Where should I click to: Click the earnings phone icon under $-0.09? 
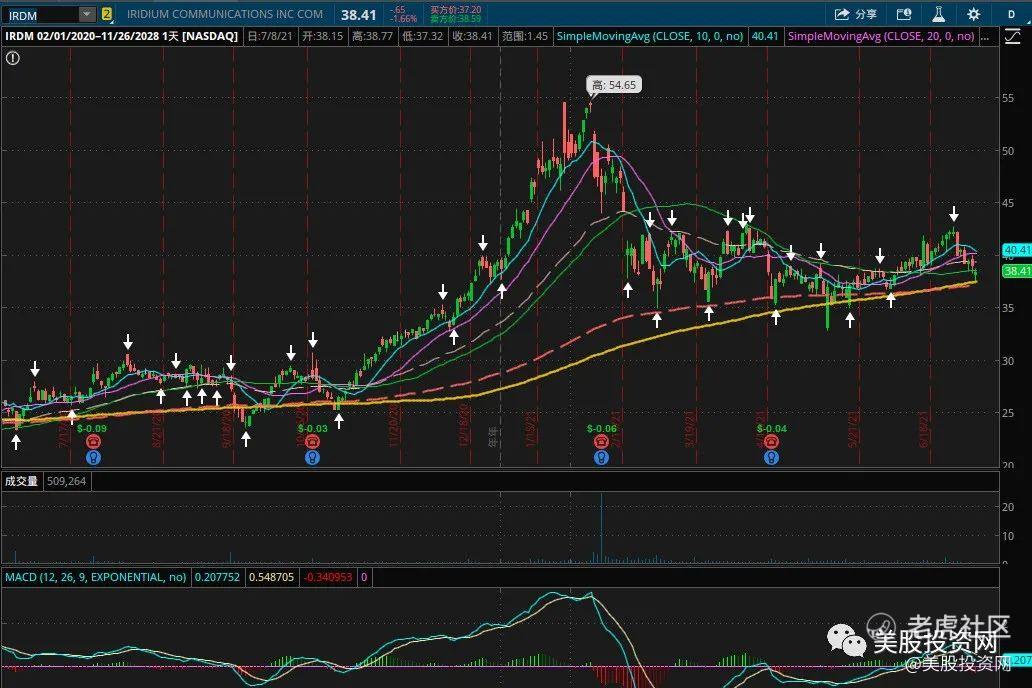coord(93,442)
